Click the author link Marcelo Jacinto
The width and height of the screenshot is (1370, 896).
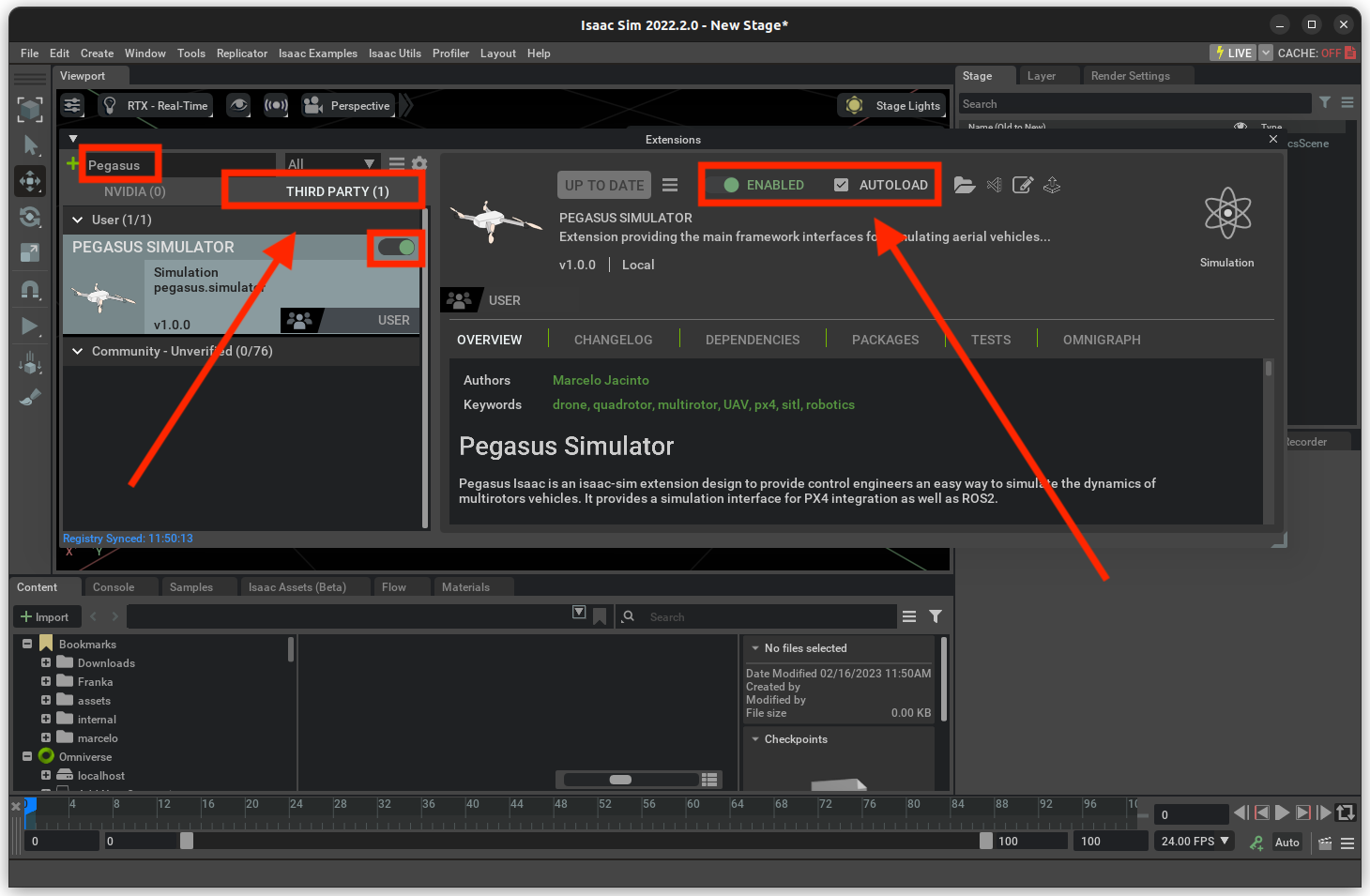click(x=601, y=380)
